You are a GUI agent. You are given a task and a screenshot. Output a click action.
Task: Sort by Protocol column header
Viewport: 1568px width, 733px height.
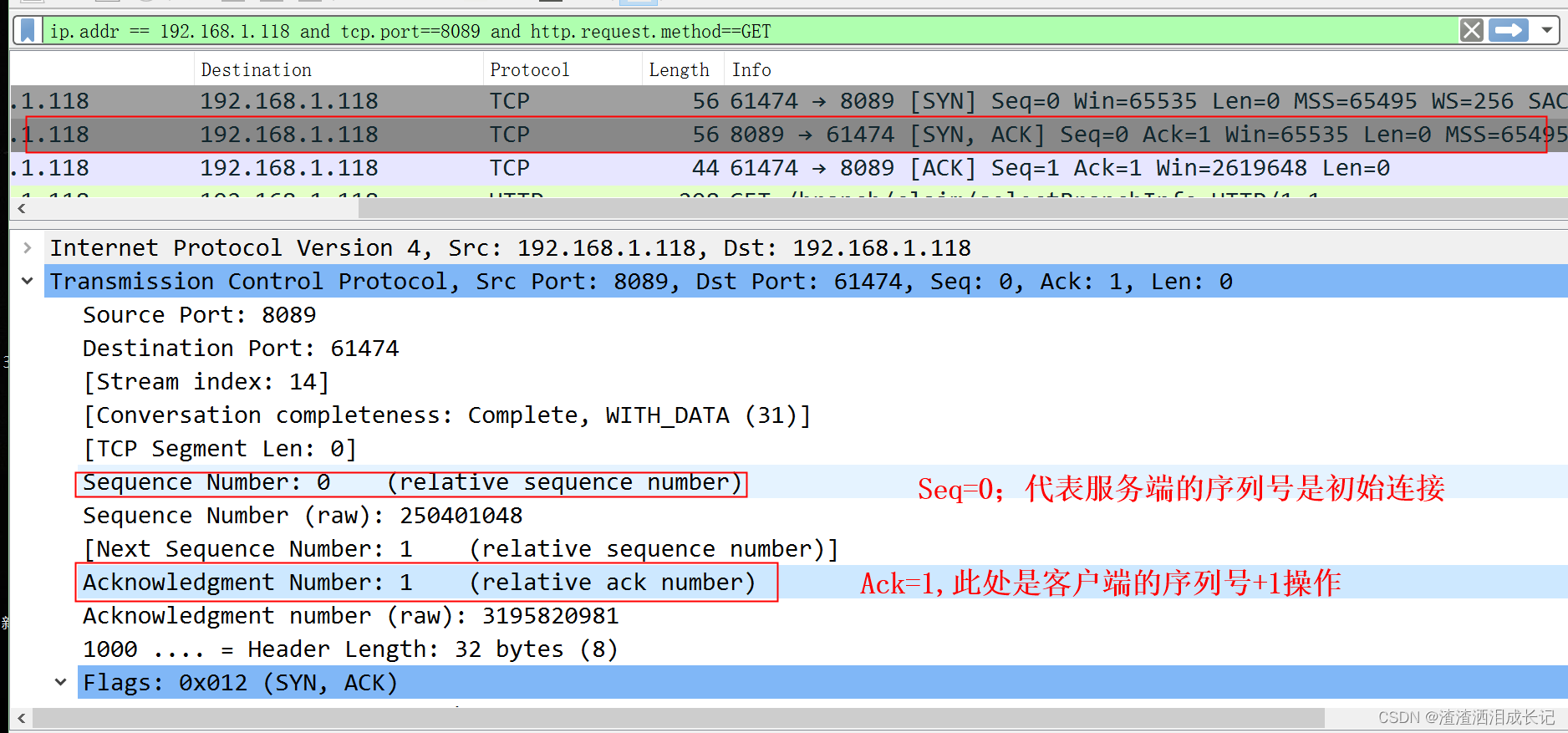(563, 69)
